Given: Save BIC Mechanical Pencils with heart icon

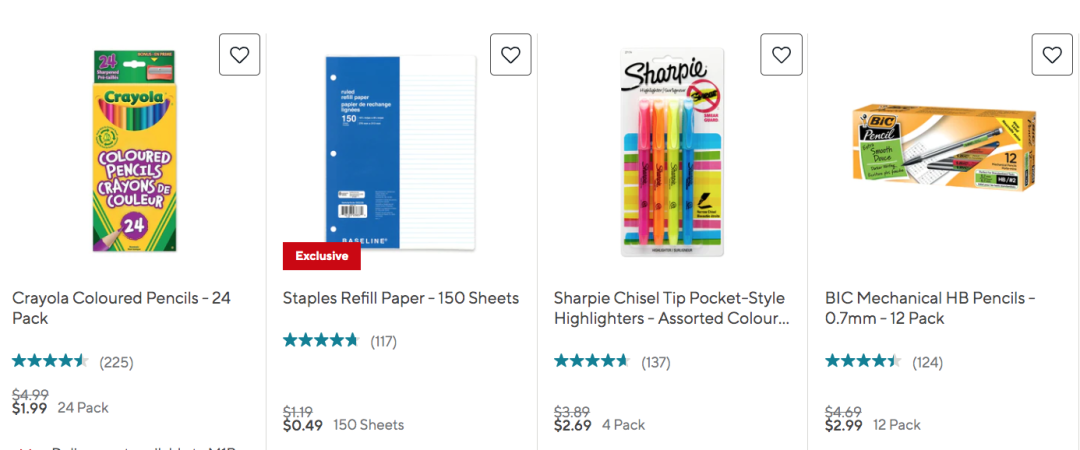Looking at the screenshot, I should (x=1052, y=54).
